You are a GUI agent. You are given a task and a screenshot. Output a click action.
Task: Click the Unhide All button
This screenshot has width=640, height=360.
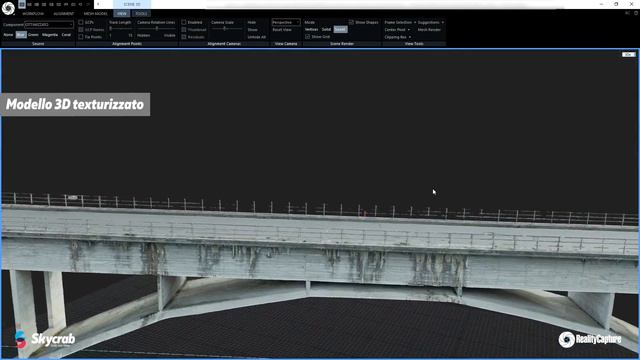(x=257, y=37)
